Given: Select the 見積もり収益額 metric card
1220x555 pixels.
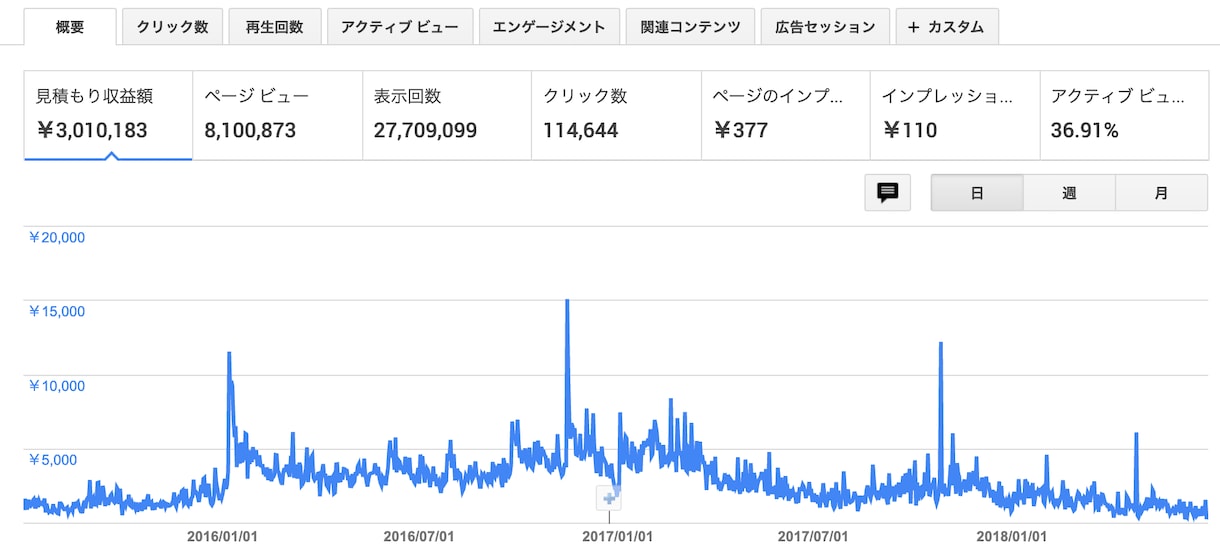Looking at the screenshot, I should point(108,115).
